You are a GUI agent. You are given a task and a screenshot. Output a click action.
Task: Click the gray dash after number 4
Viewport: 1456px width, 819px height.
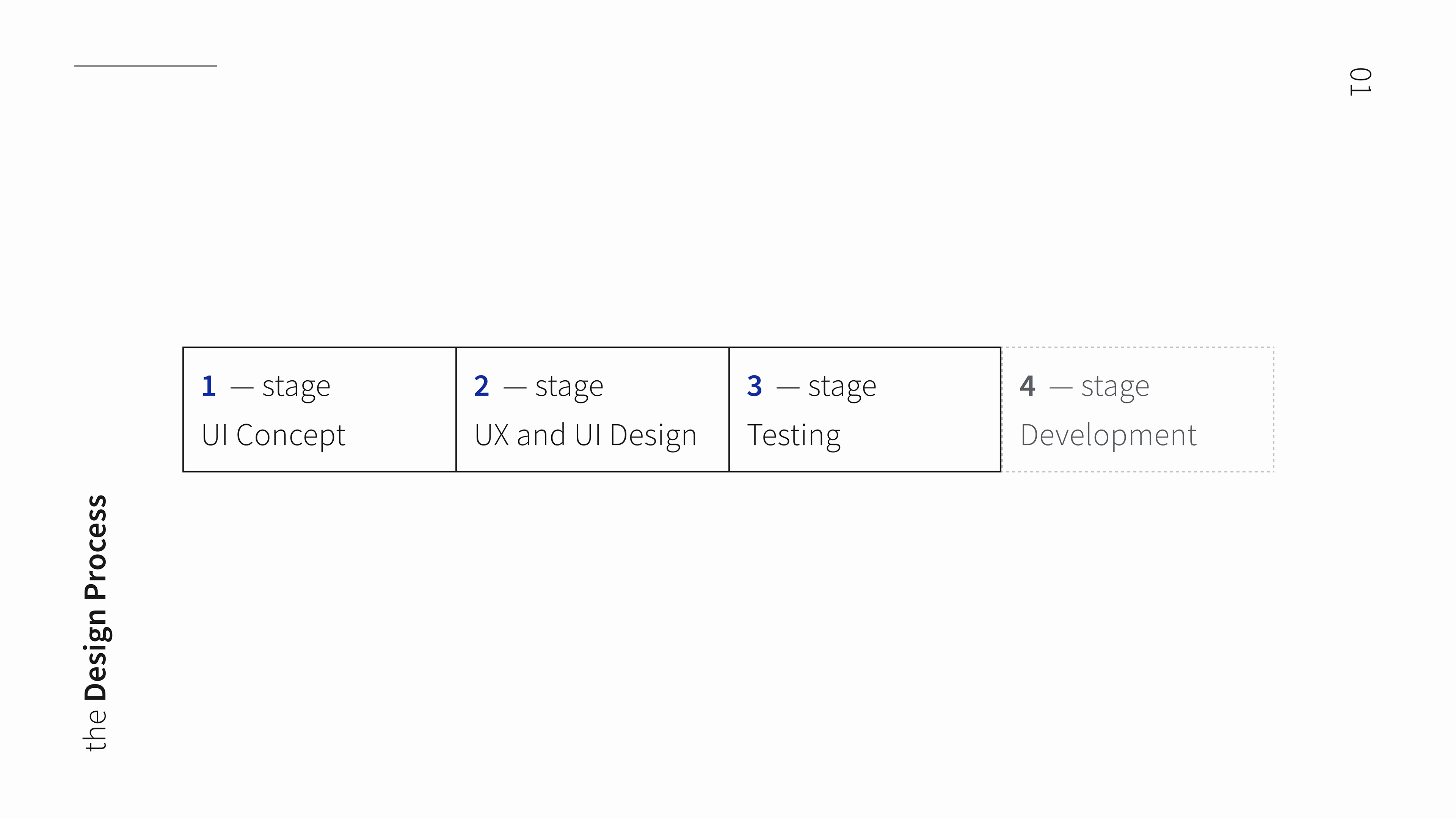[x=1061, y=388]
